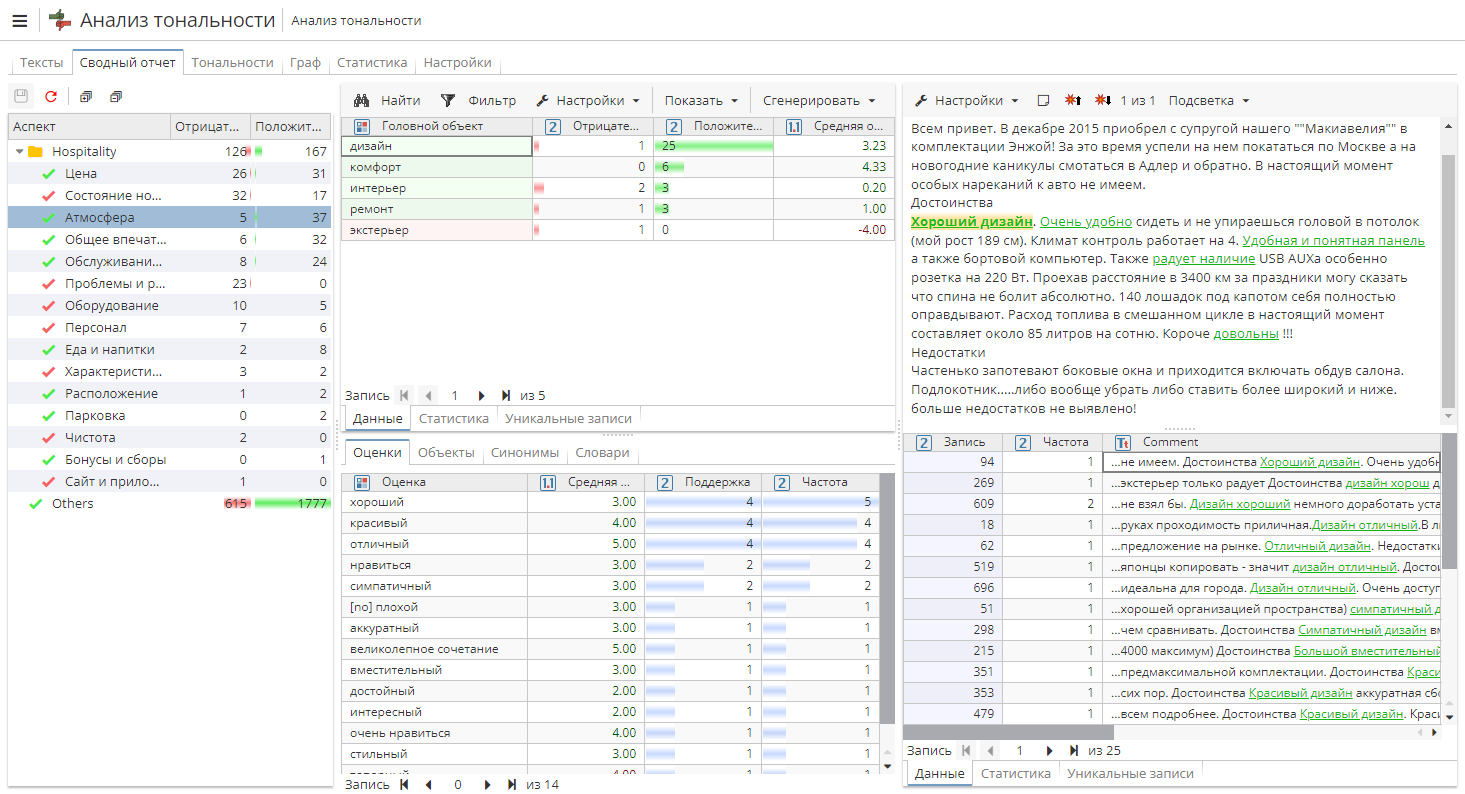Select the комфорт row in the objects table

click(617, 167)
